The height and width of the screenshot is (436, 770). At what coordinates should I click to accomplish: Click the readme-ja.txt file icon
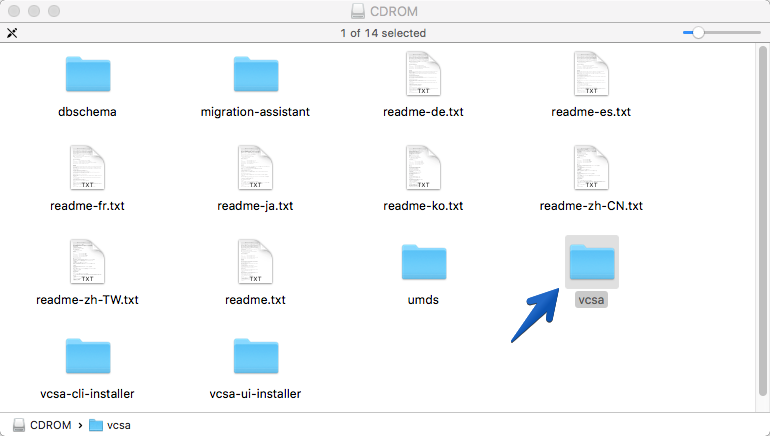tap(255, 167)
